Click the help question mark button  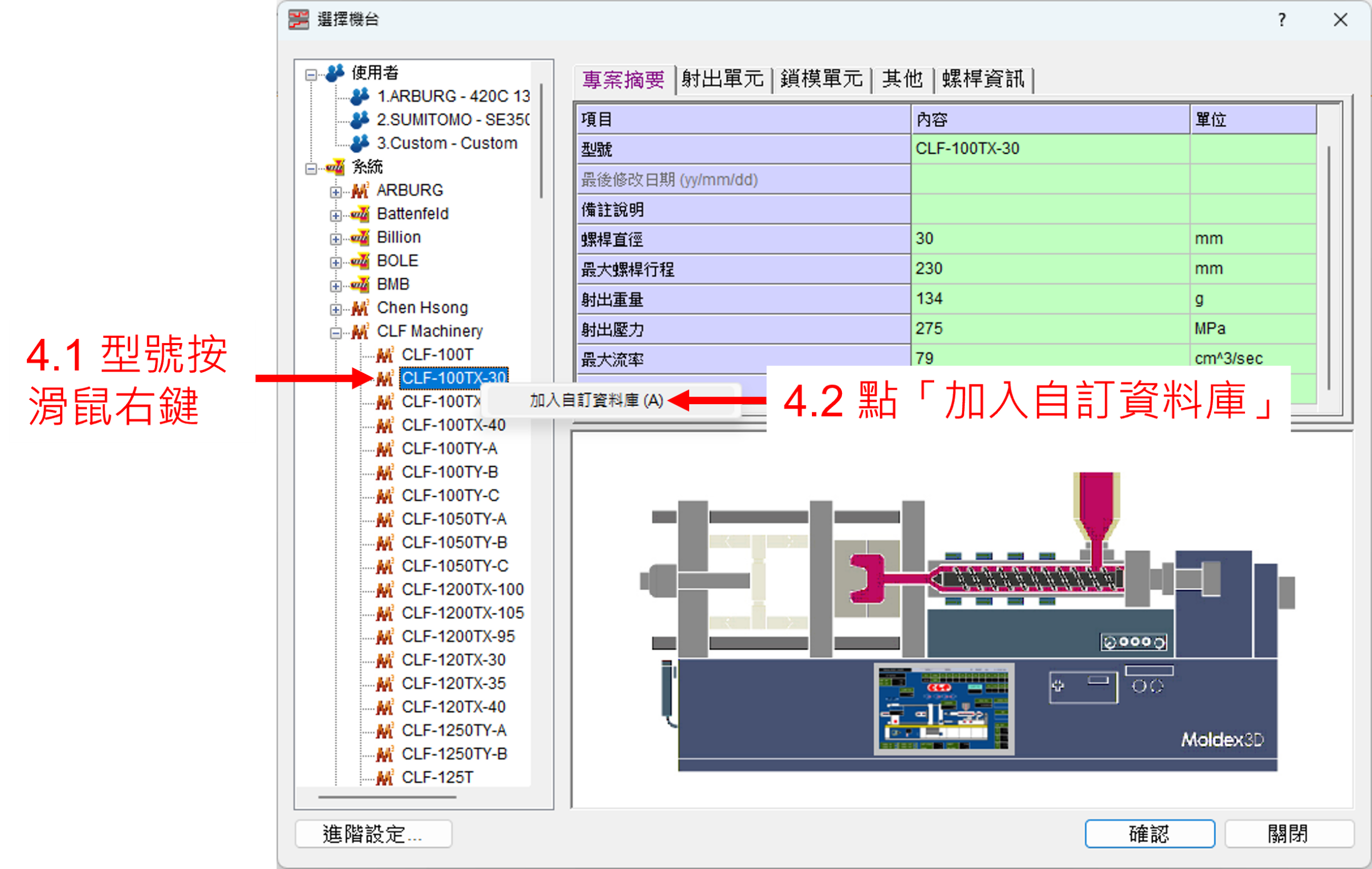tap(1282, 20)
